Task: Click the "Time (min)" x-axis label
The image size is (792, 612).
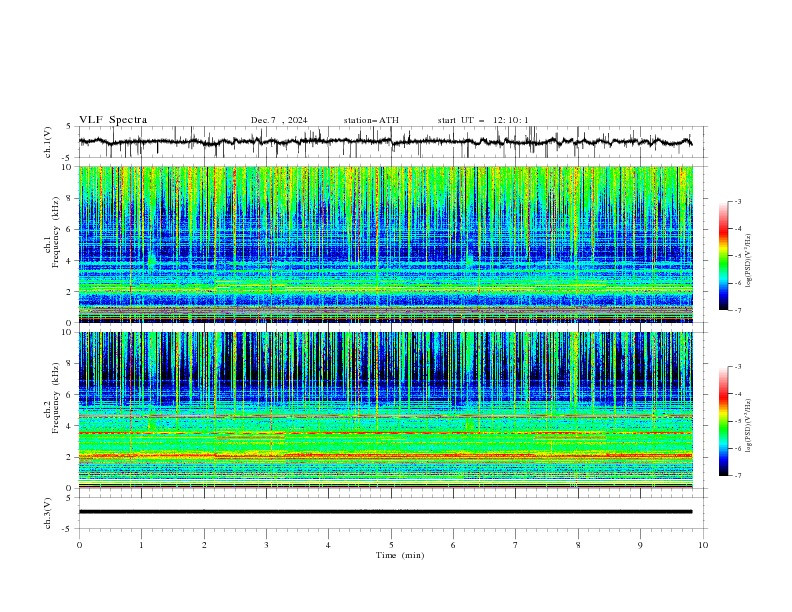Action: pyautogui.click(x=400, y=555)
